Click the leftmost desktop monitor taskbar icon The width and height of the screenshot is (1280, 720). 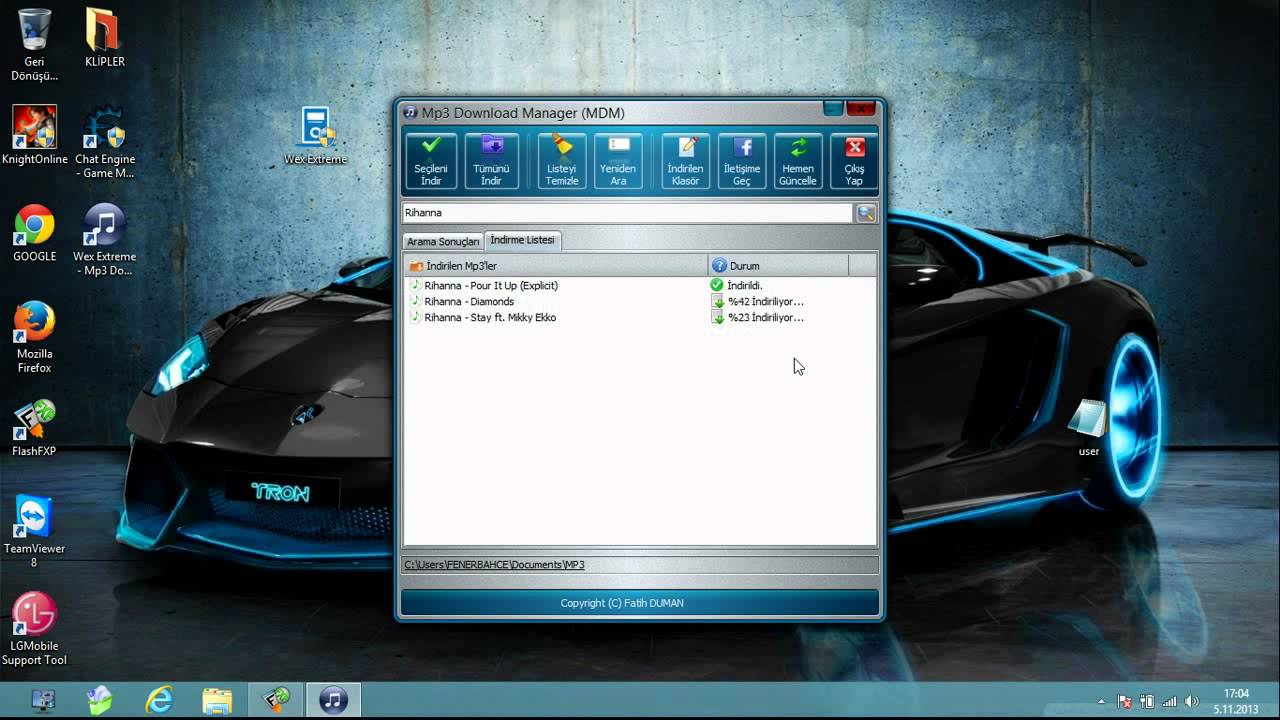coord(43,700)
